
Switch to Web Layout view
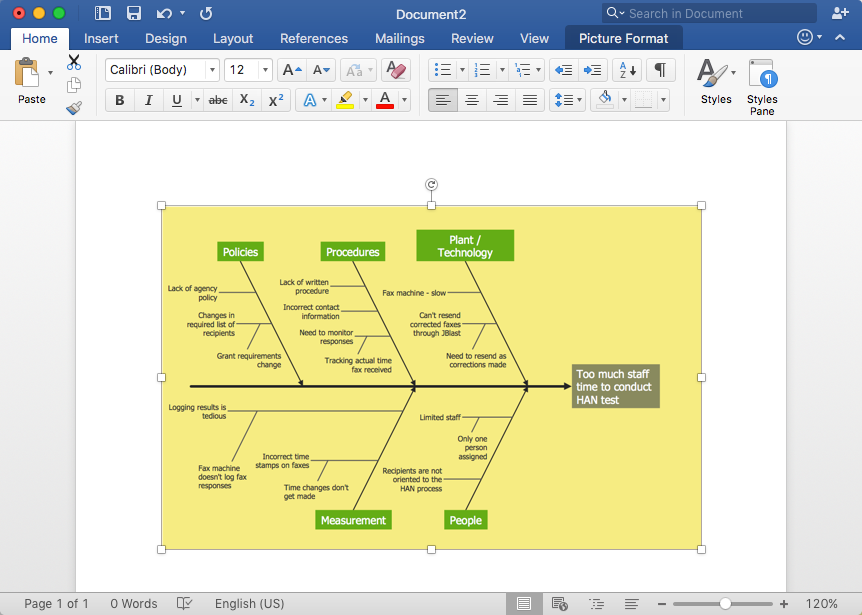pyautogui.click(x=560, y=603)
